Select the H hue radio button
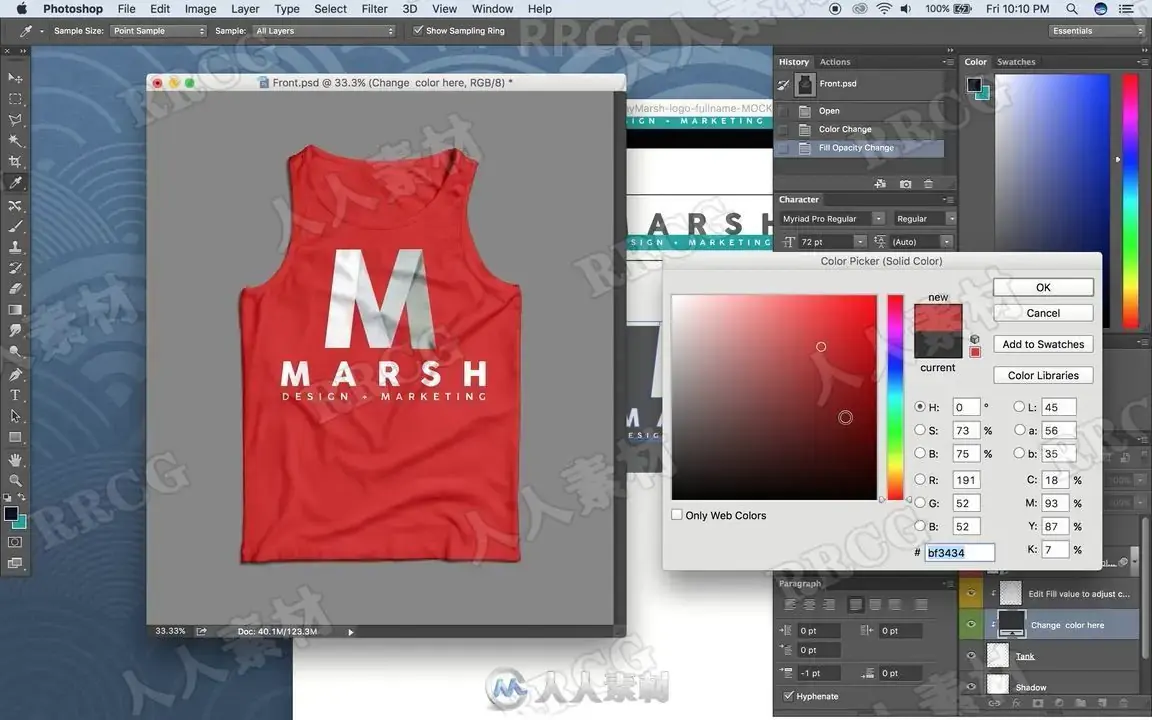 [x=920, y=406]
